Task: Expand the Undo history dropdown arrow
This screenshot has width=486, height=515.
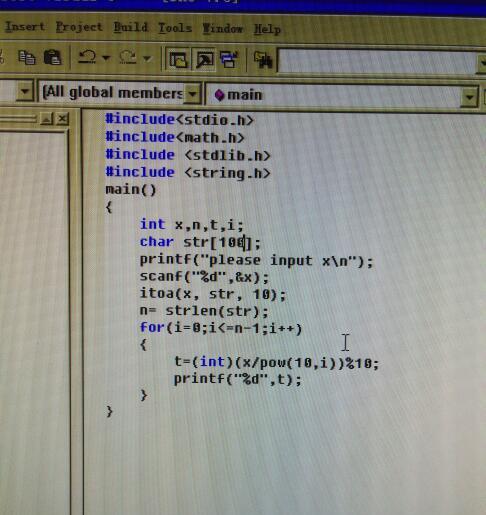Action: pos(106,58)
